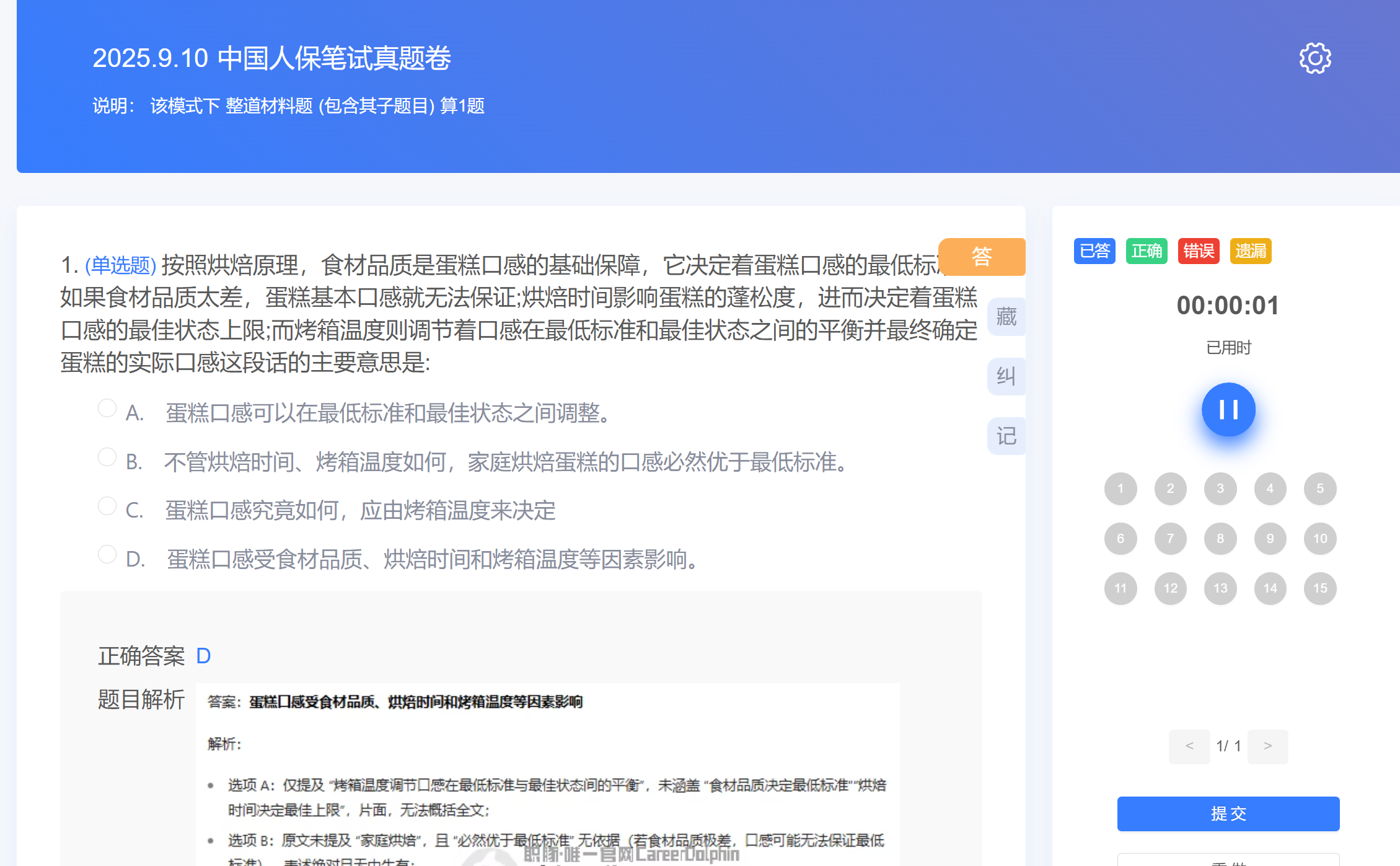Select option C radio button

point(107,506)
